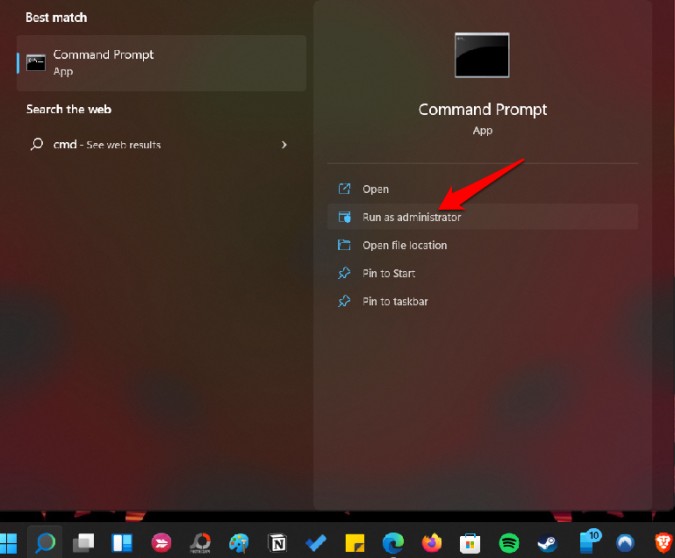Choose Open file location
Image resolution: width=675 pixels, height=558 pixels.
[x=482, y=245]
